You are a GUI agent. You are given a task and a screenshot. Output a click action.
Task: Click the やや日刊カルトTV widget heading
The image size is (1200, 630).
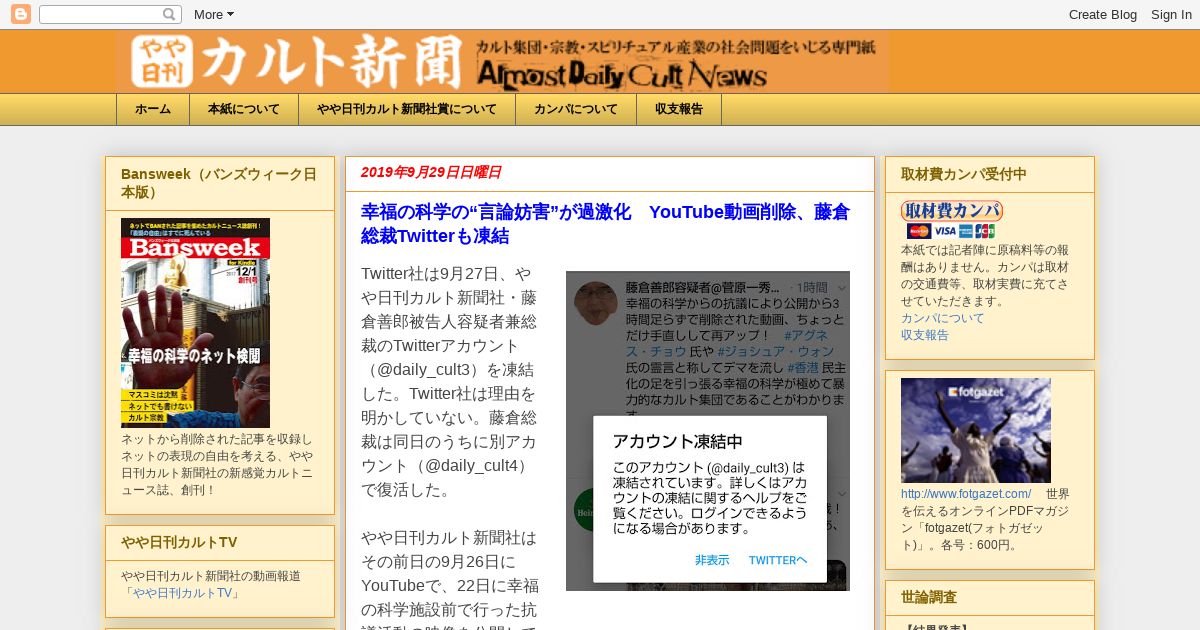click(179, 542)
